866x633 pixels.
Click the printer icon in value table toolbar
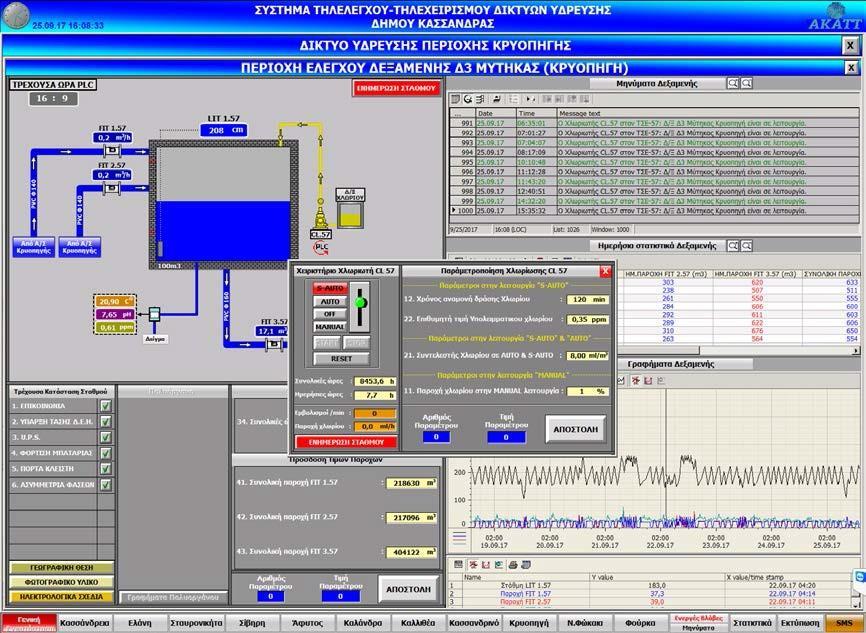(x=513, y=565)
